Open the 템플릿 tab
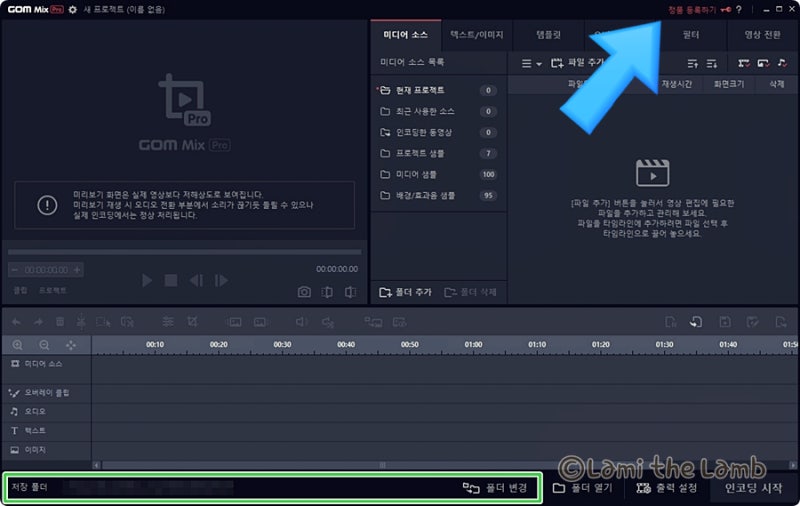 pyautogui.click(x=548, y=35)
